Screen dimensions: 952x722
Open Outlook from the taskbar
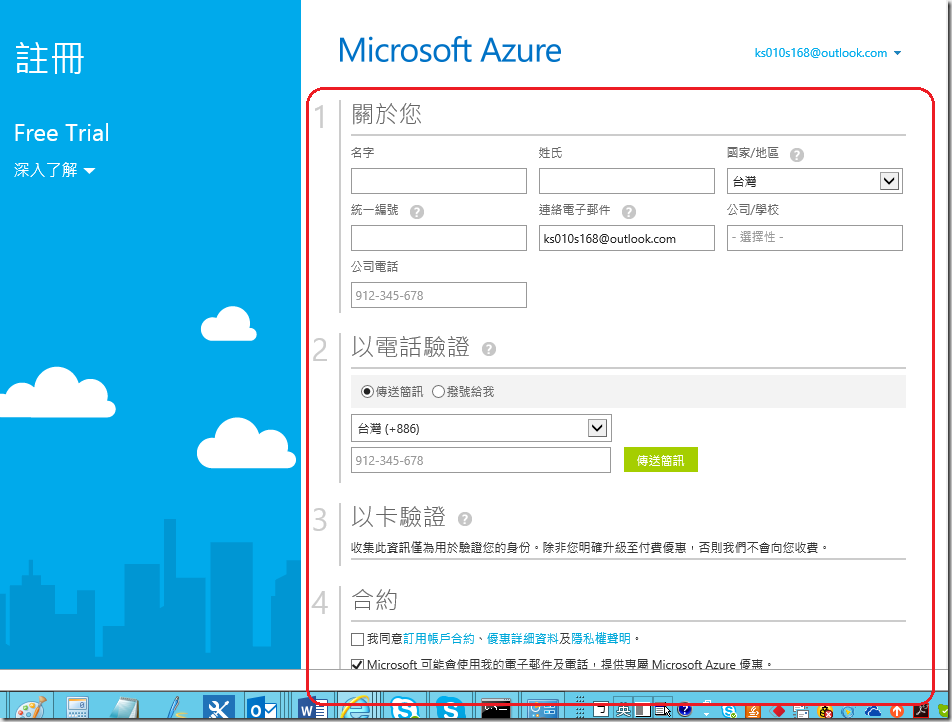pos(263,708)
